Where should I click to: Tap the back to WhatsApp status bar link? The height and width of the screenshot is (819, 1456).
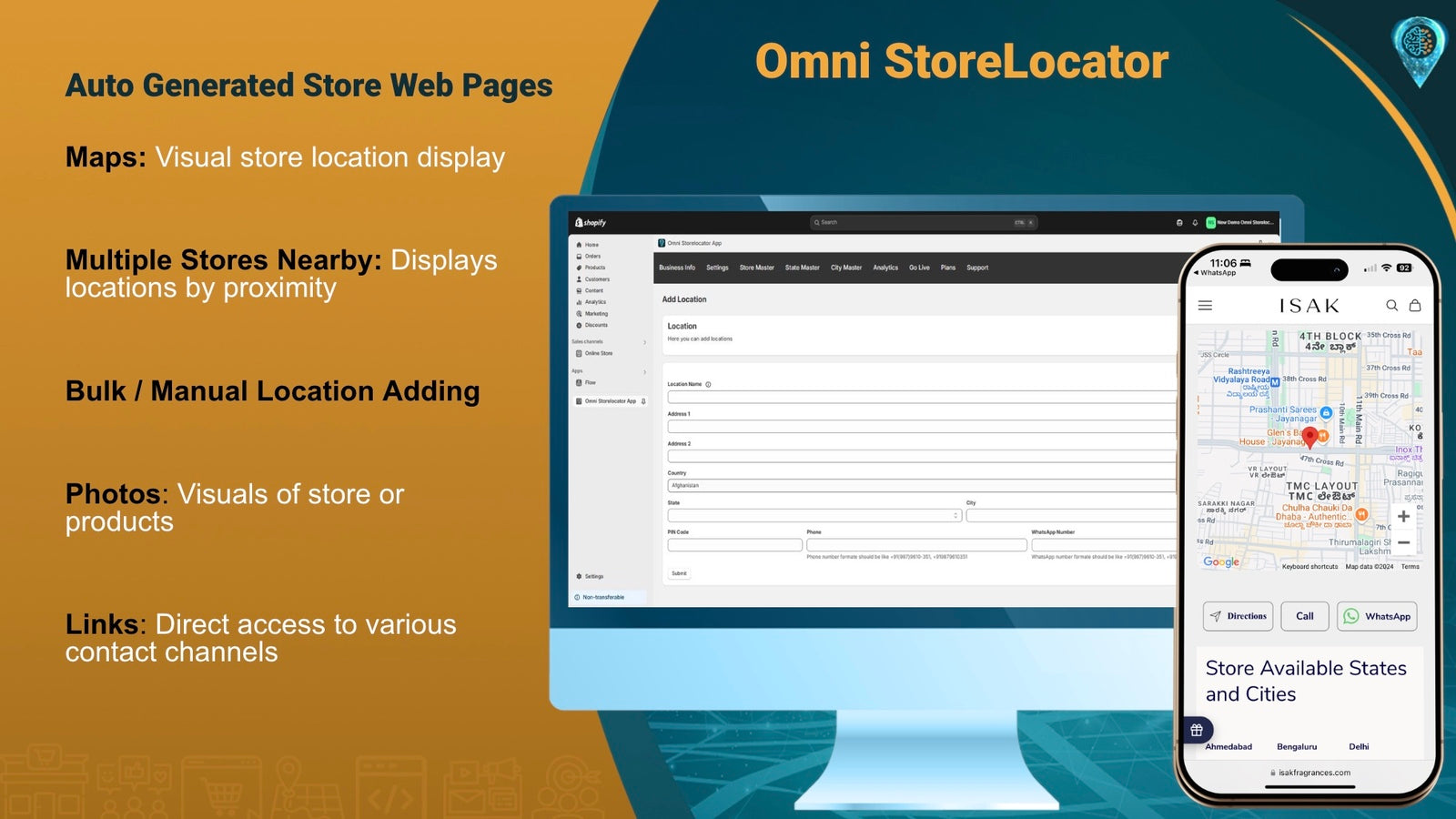point(1215,273)
